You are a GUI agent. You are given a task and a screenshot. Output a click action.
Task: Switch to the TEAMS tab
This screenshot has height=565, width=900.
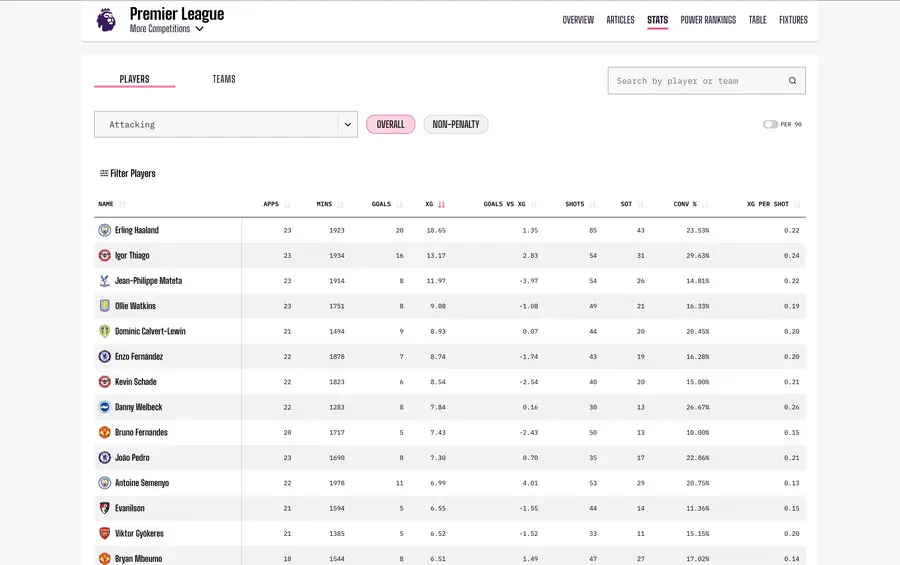[x=224, y=79]
